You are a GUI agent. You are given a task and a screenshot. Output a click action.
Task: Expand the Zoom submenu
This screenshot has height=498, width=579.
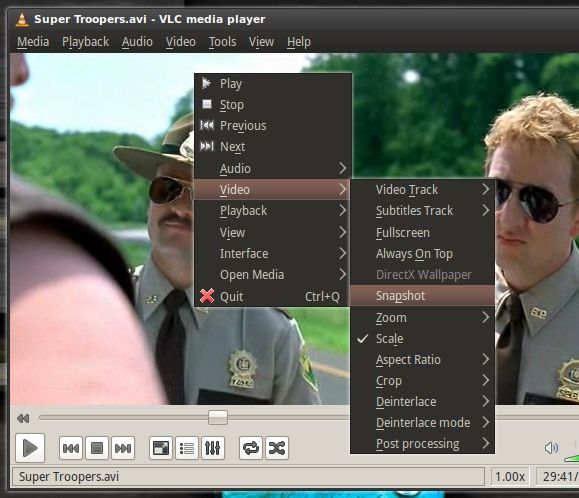click(422, 317)
